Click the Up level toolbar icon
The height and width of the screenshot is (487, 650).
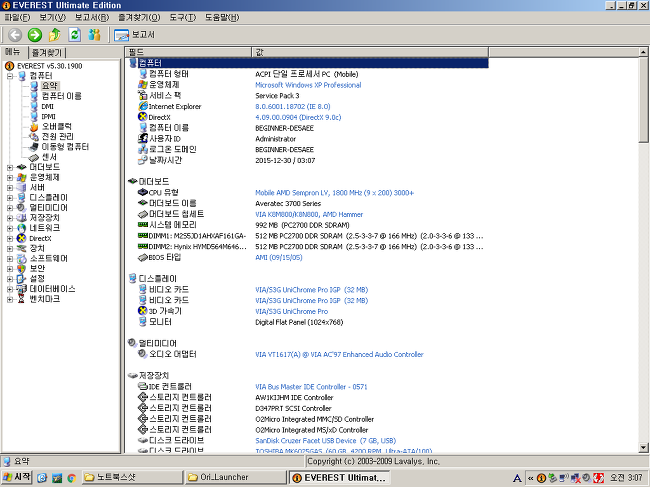tap(55, 35)
